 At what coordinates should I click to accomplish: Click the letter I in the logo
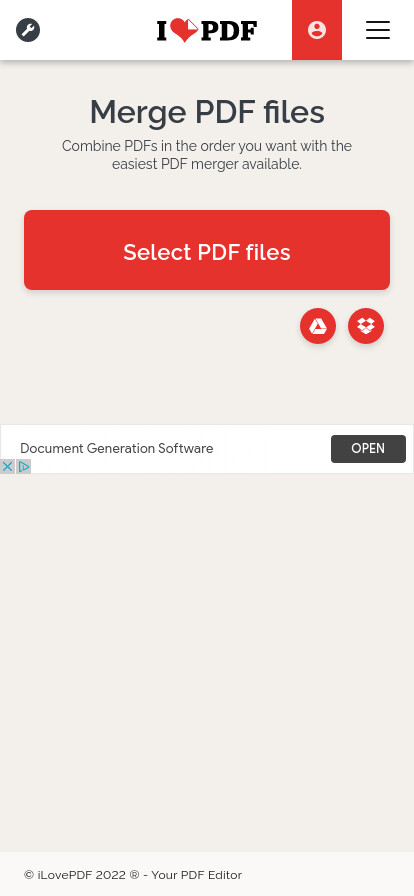click(x=162, y=31)
